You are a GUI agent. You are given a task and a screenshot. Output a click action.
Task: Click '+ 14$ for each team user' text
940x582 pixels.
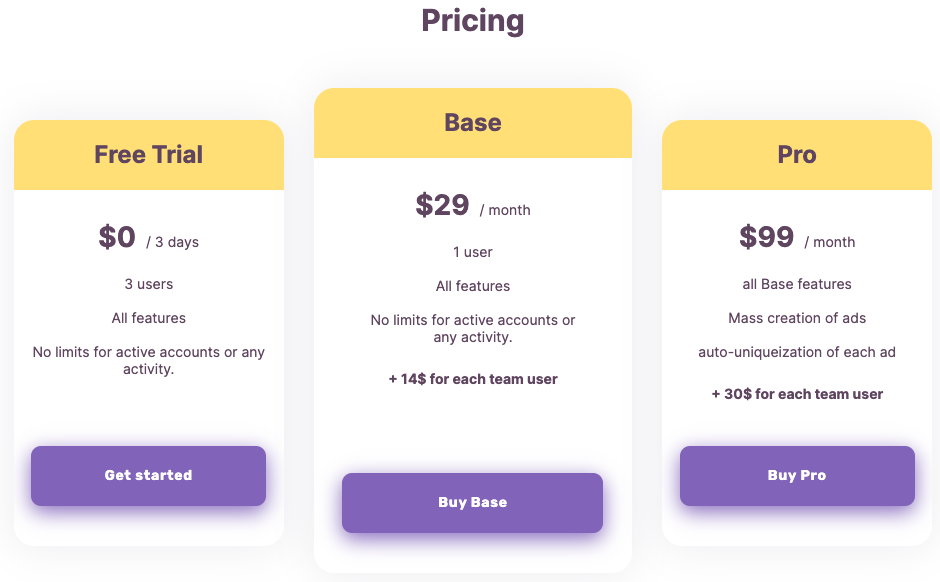(473, 379)
